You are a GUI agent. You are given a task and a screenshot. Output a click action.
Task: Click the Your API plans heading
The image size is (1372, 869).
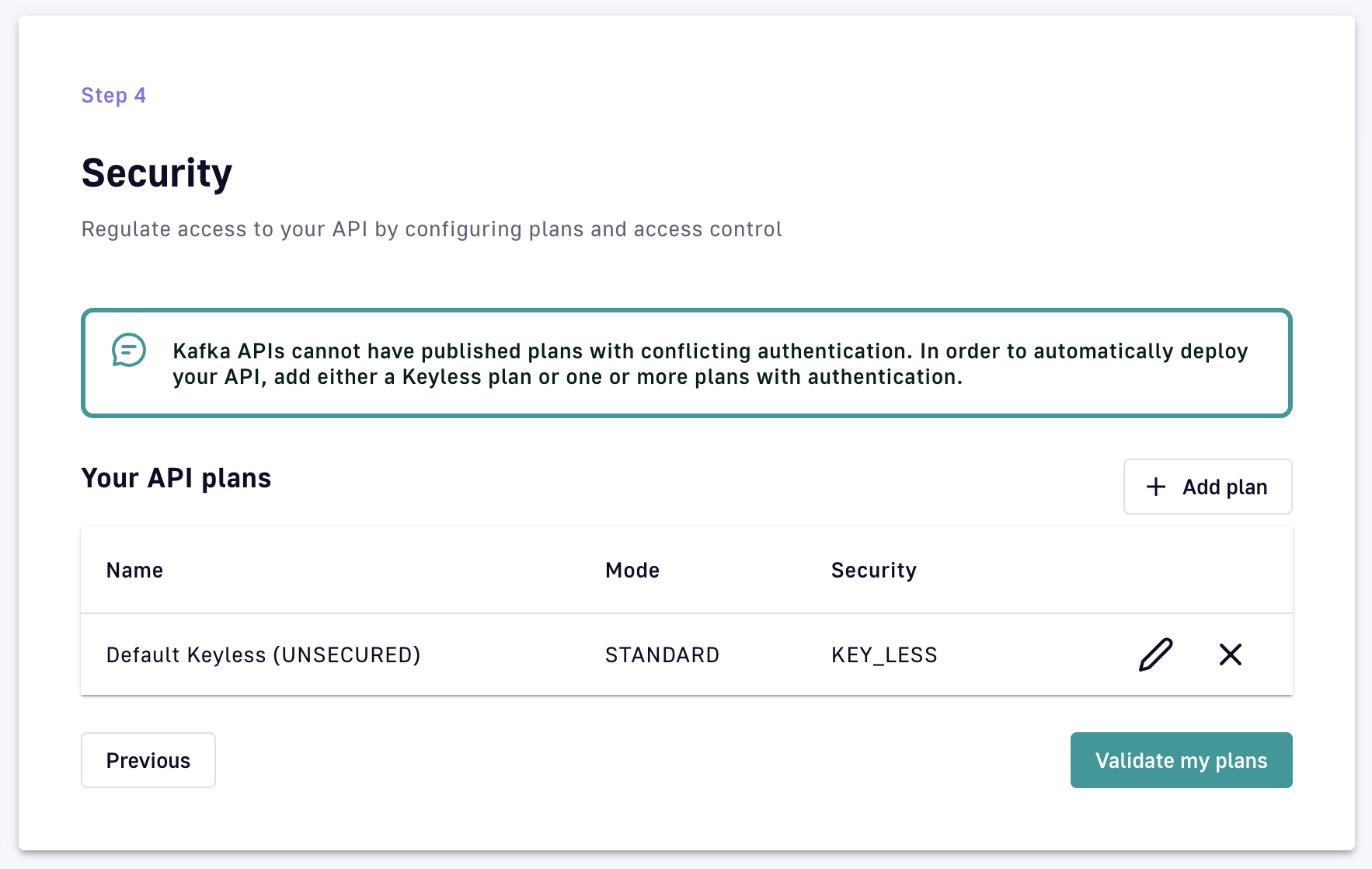tap(176, 478)
